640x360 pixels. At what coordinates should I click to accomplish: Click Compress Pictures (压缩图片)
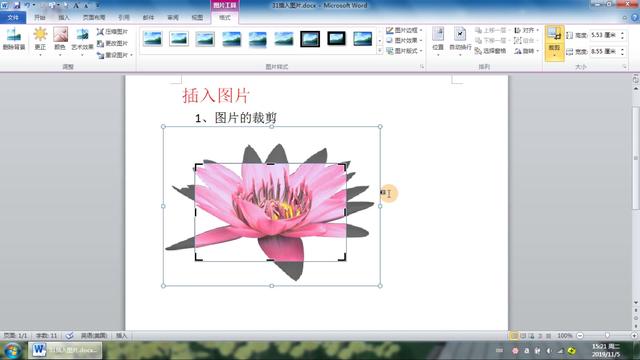point(112,31)
